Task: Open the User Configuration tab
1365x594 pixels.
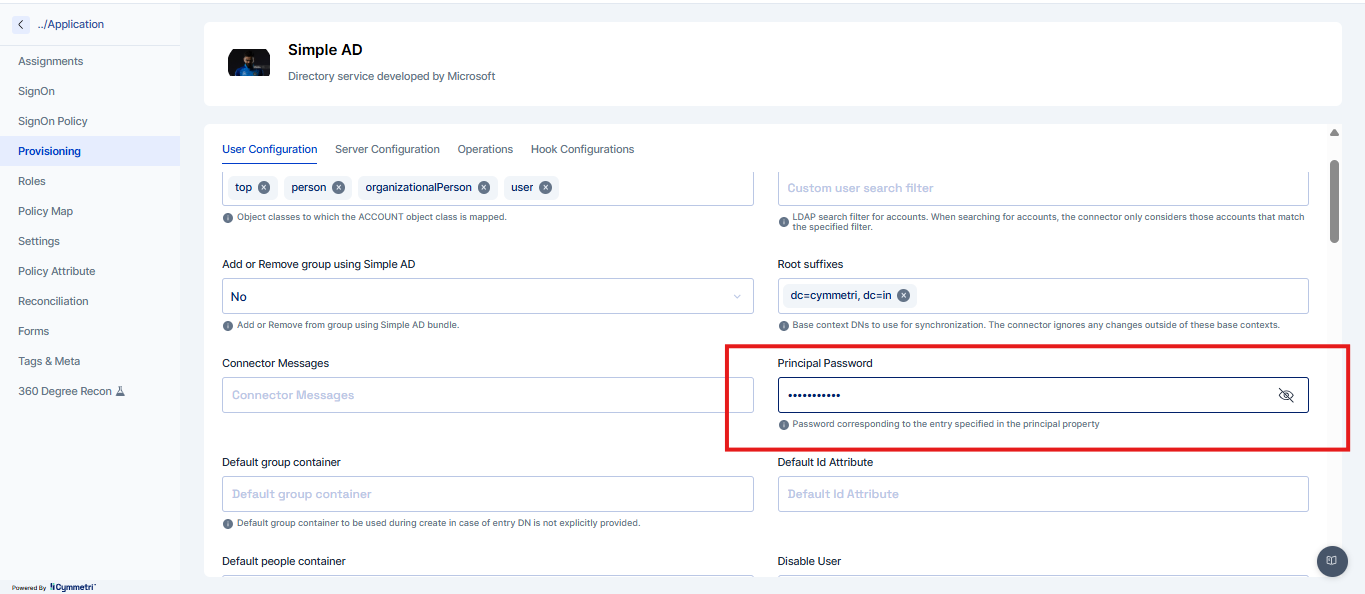Action: pos(270,149)
